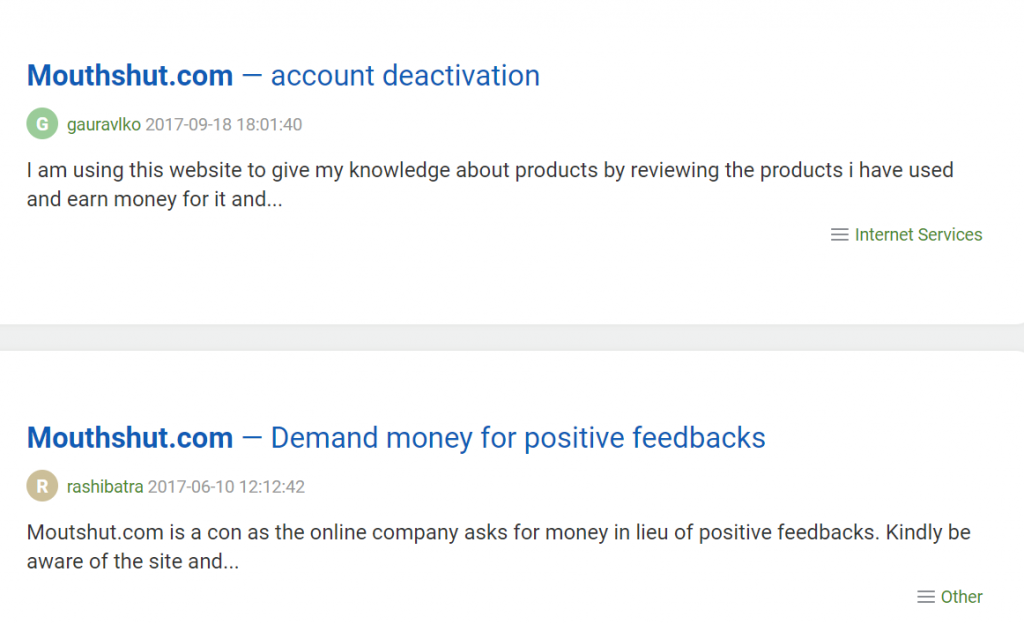This screenshot has width=1024, height=624.
Task: Click the Mouthshut.com bold title text
Action: (129, 75)
